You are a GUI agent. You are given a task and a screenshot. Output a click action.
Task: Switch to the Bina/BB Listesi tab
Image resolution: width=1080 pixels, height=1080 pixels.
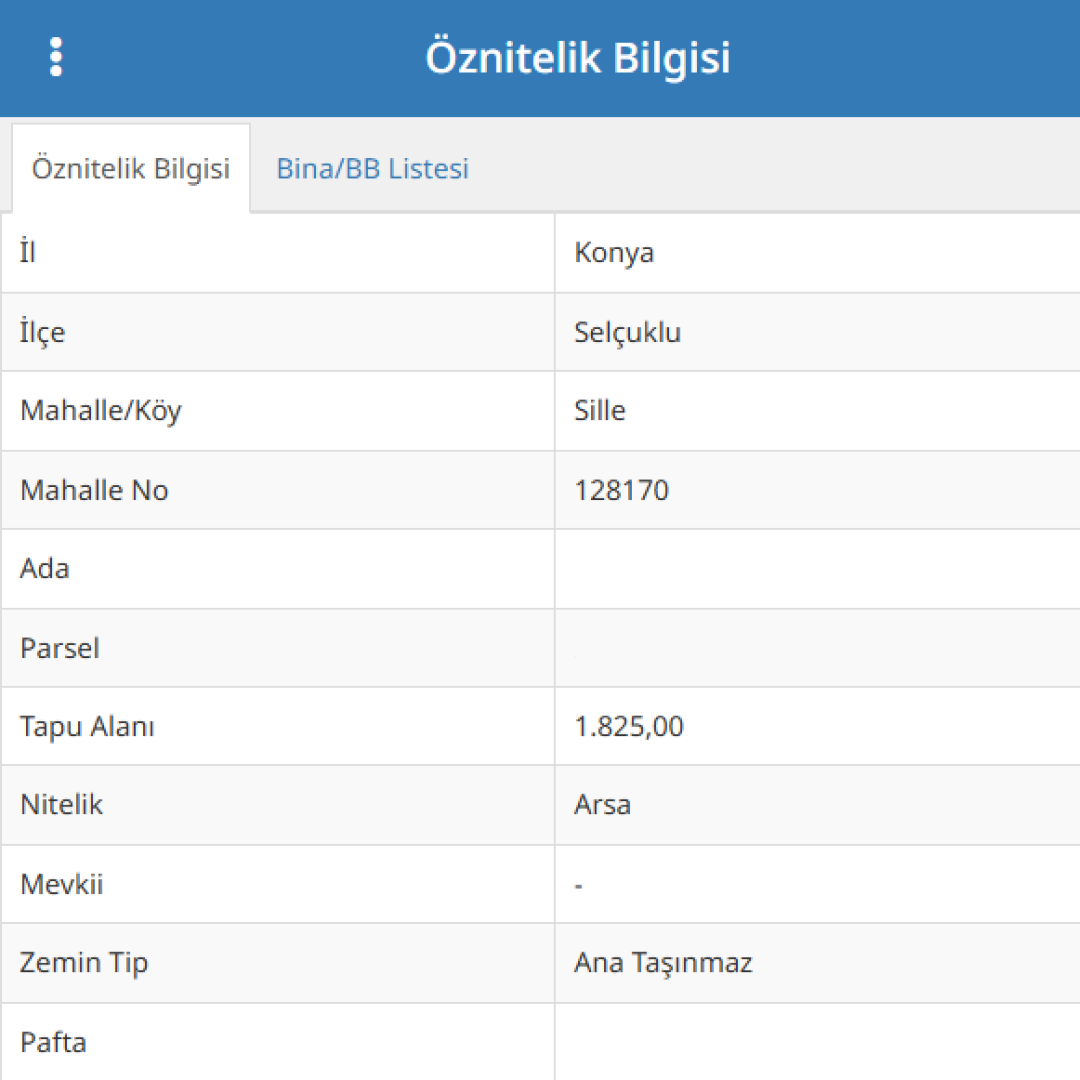[373, 169]
